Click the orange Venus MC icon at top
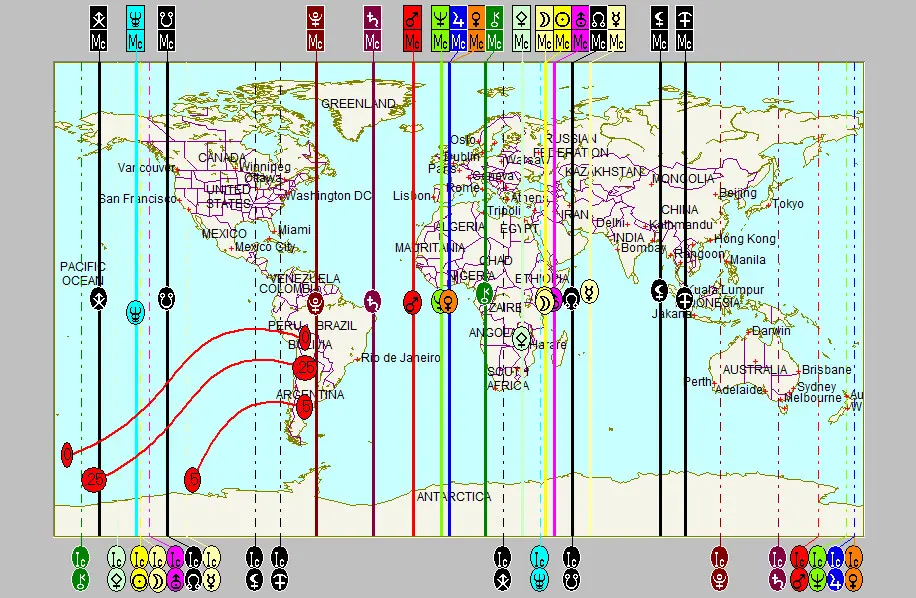The width and height of the screenshot is (916, 598). click(x=476, y=29)
